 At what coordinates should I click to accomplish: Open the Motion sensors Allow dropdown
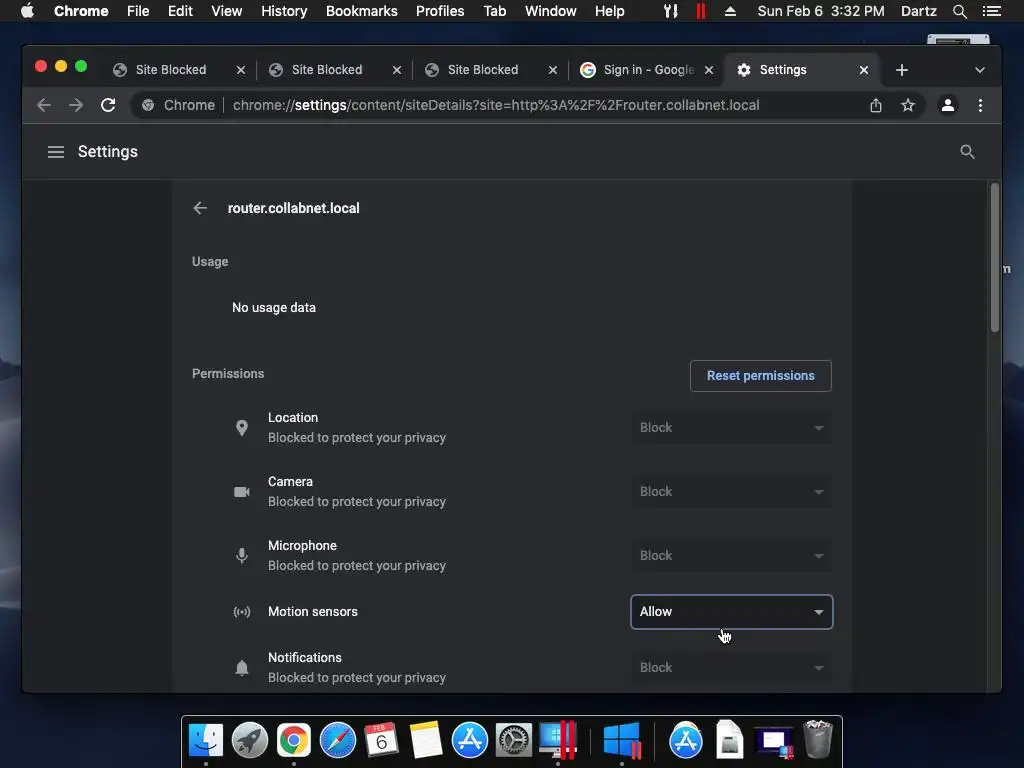(x=731, y=612)
